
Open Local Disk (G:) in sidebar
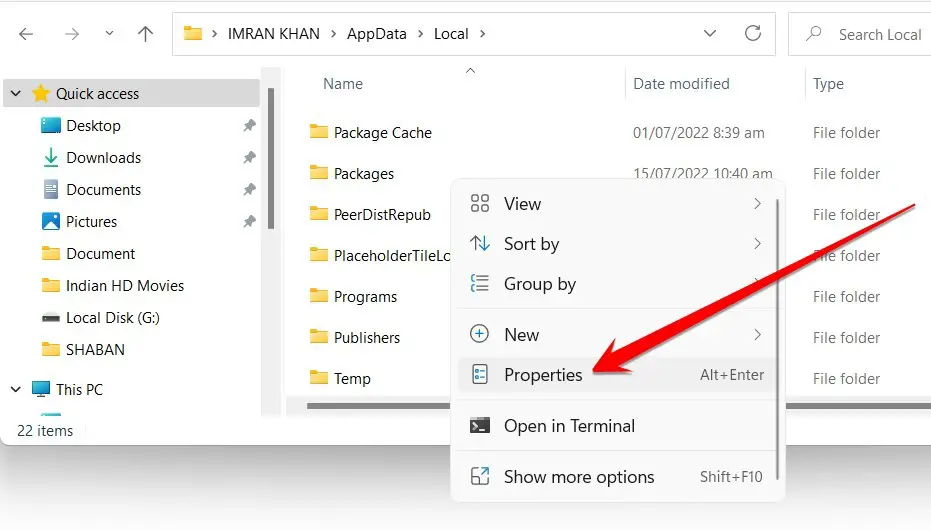coord(113,318)
